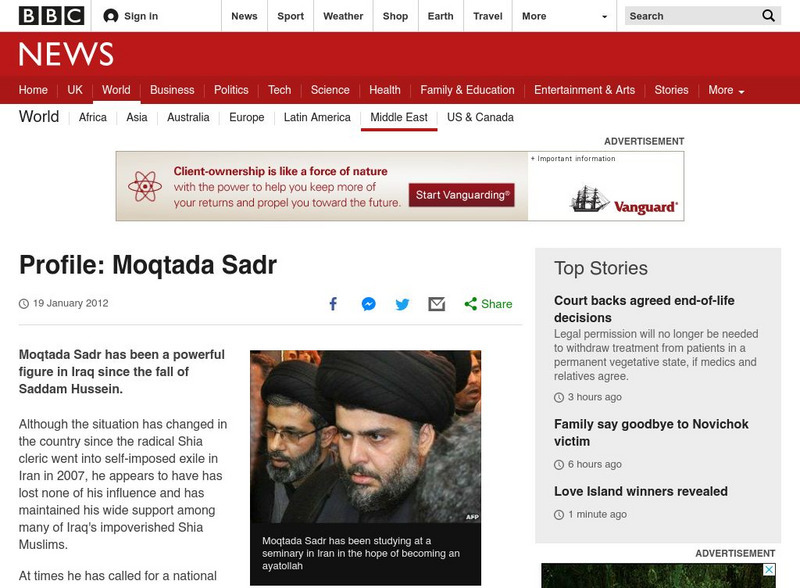
Task: Go to Weather section
Action: [343, 16]
